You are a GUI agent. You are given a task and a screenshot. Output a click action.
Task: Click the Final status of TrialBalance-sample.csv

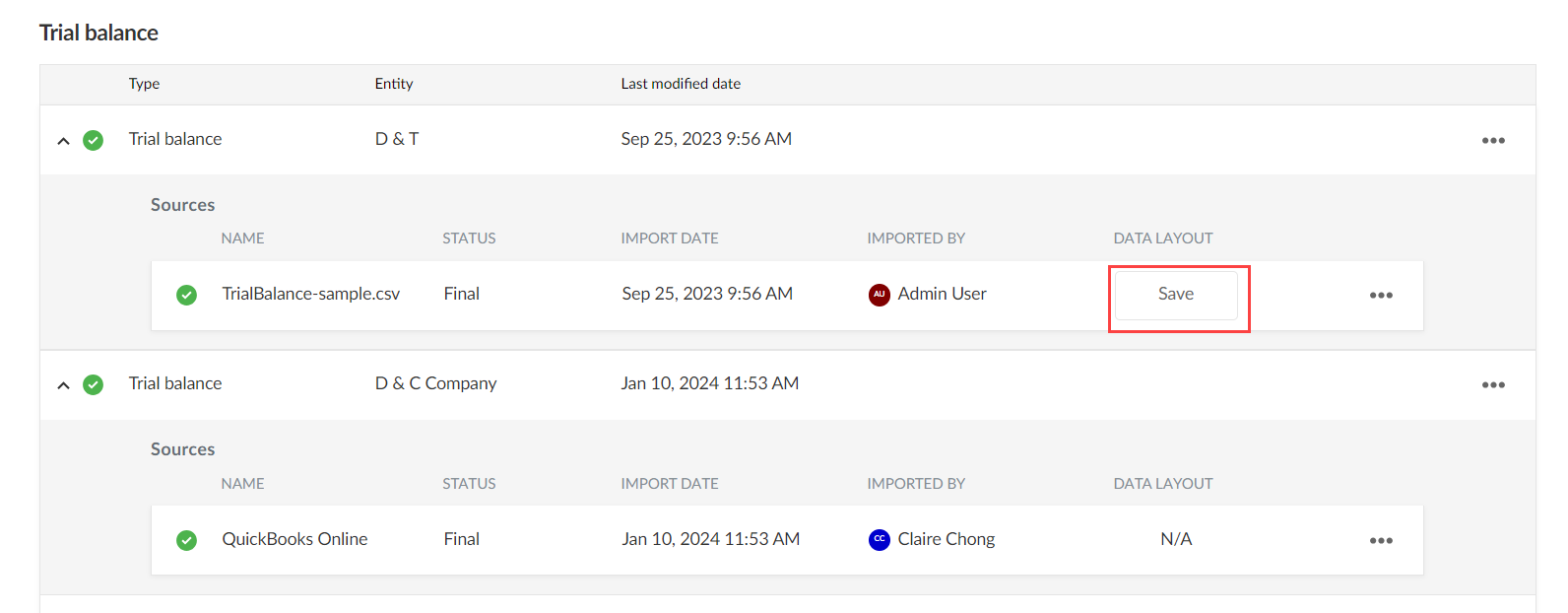[x=461, y=293]
